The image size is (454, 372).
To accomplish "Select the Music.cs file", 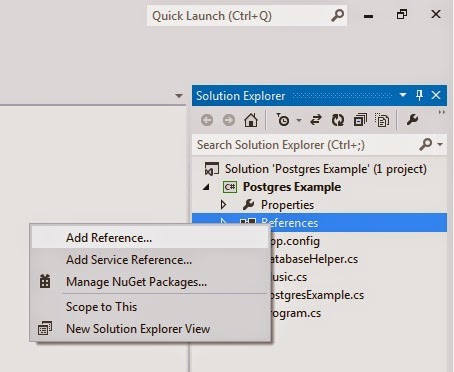I will click(x=289, y=277).
